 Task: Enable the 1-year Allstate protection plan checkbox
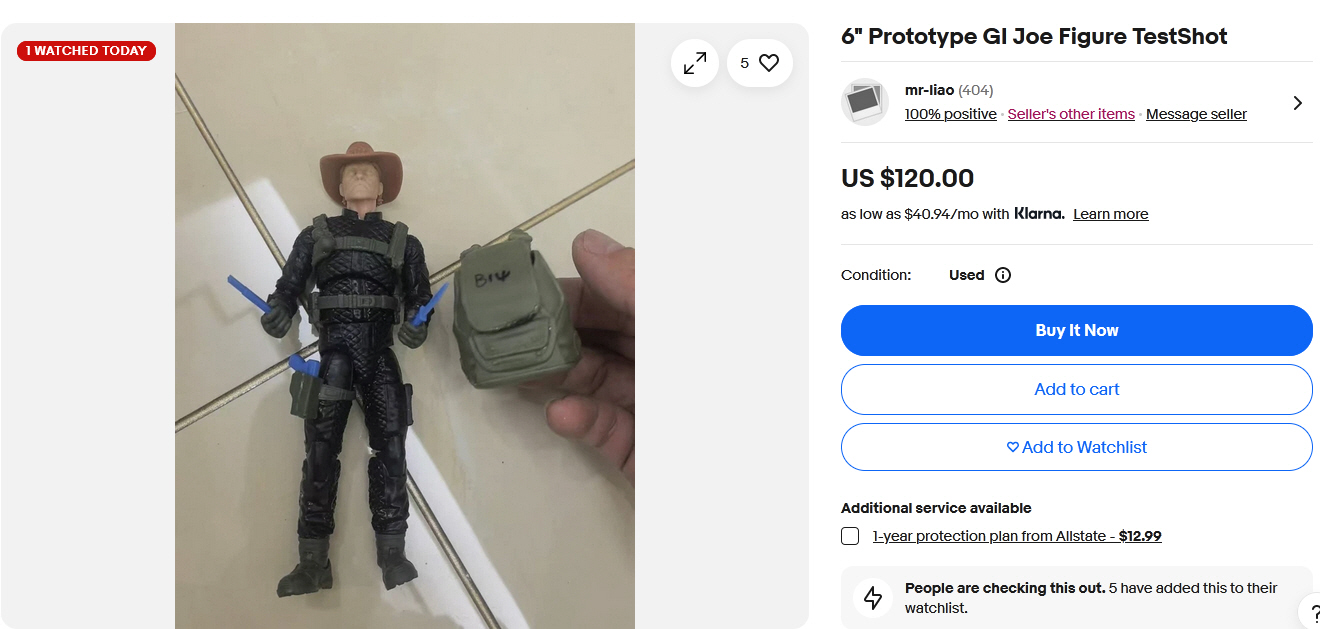coord(850,536)
